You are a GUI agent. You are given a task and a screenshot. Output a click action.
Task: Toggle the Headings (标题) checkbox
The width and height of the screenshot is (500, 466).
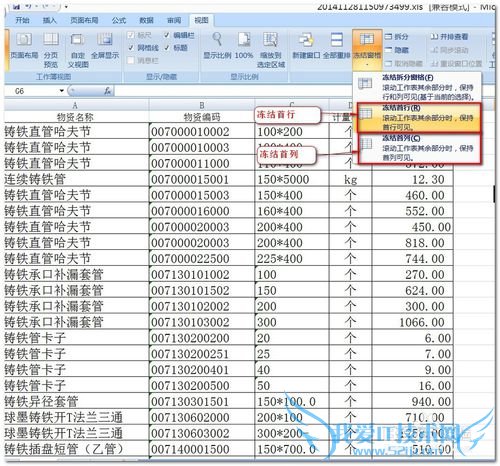(167, 48)
